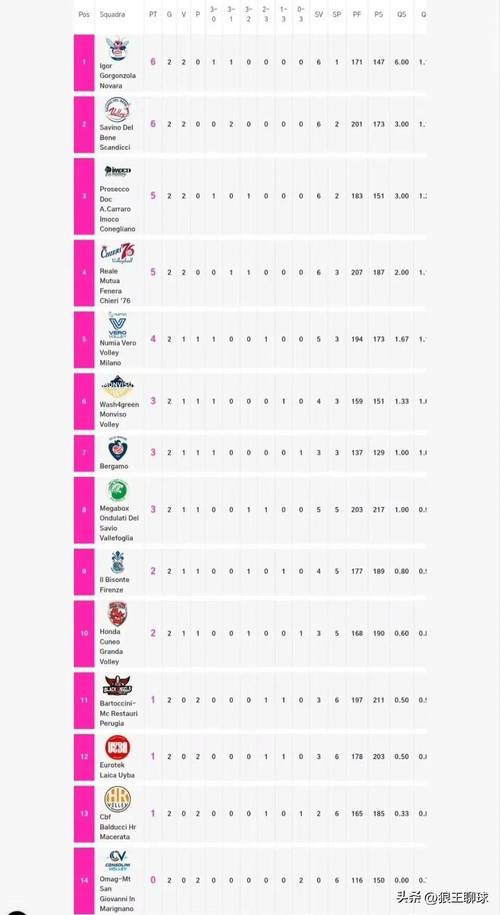
Task: Click the Pos column header
Action: [x=84, y=15]
